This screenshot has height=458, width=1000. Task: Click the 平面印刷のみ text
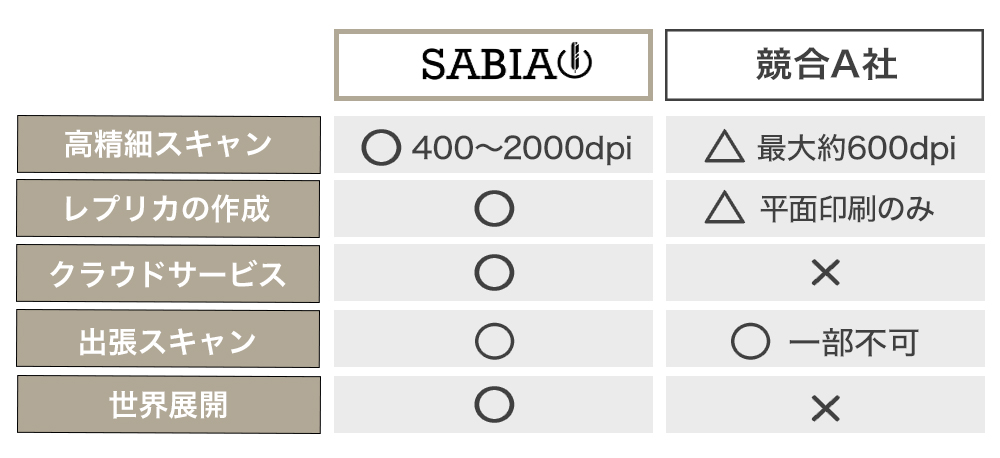click(x=847, y=209)
